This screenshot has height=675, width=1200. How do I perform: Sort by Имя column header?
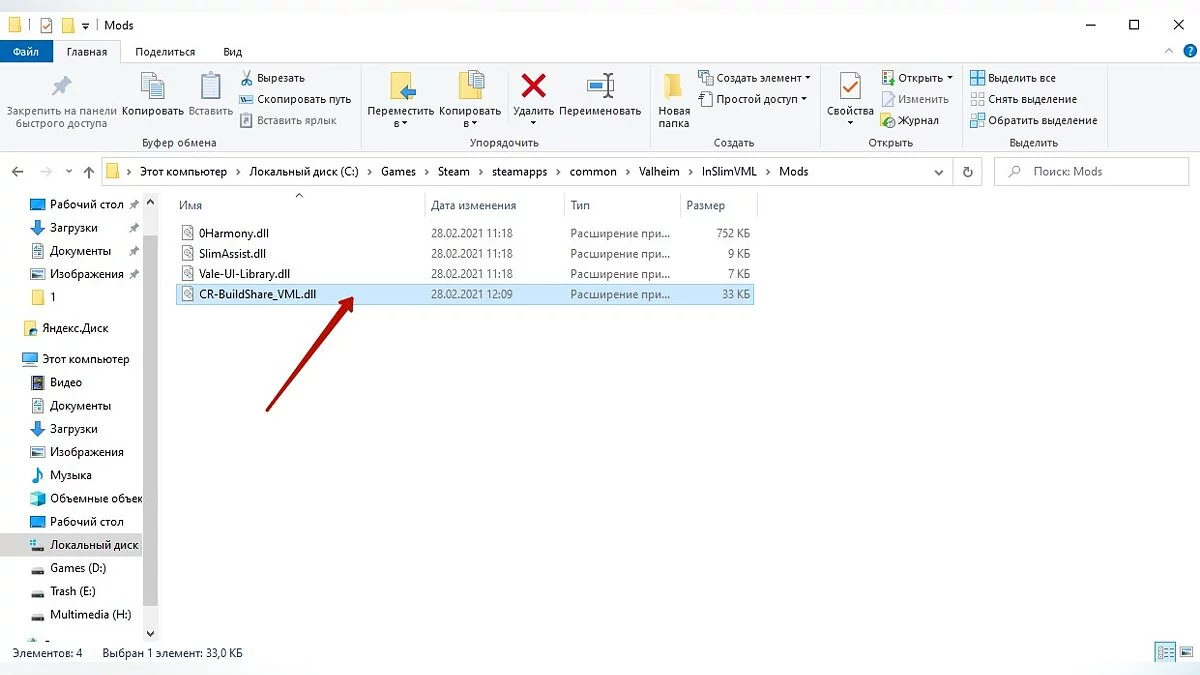[x=191, y=205]
